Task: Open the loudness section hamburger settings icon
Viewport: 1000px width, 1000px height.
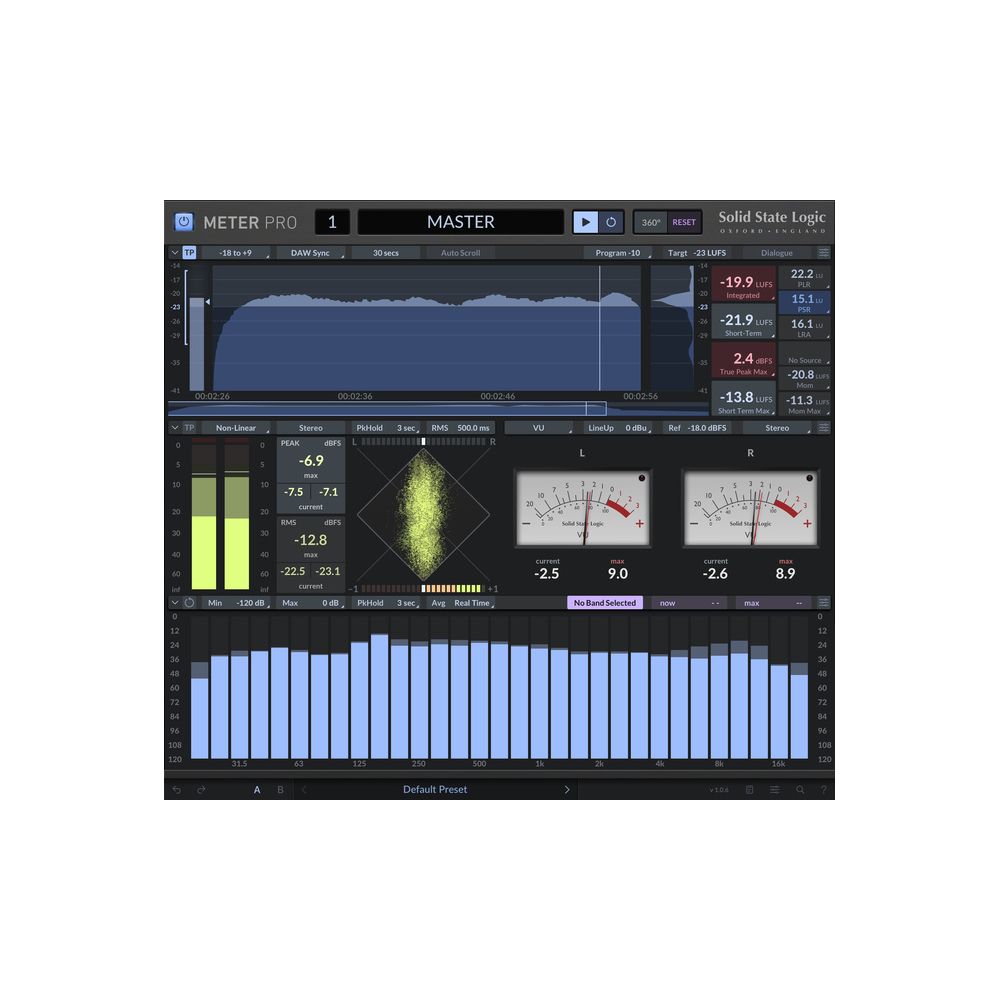Action: [x=822, y=252]
